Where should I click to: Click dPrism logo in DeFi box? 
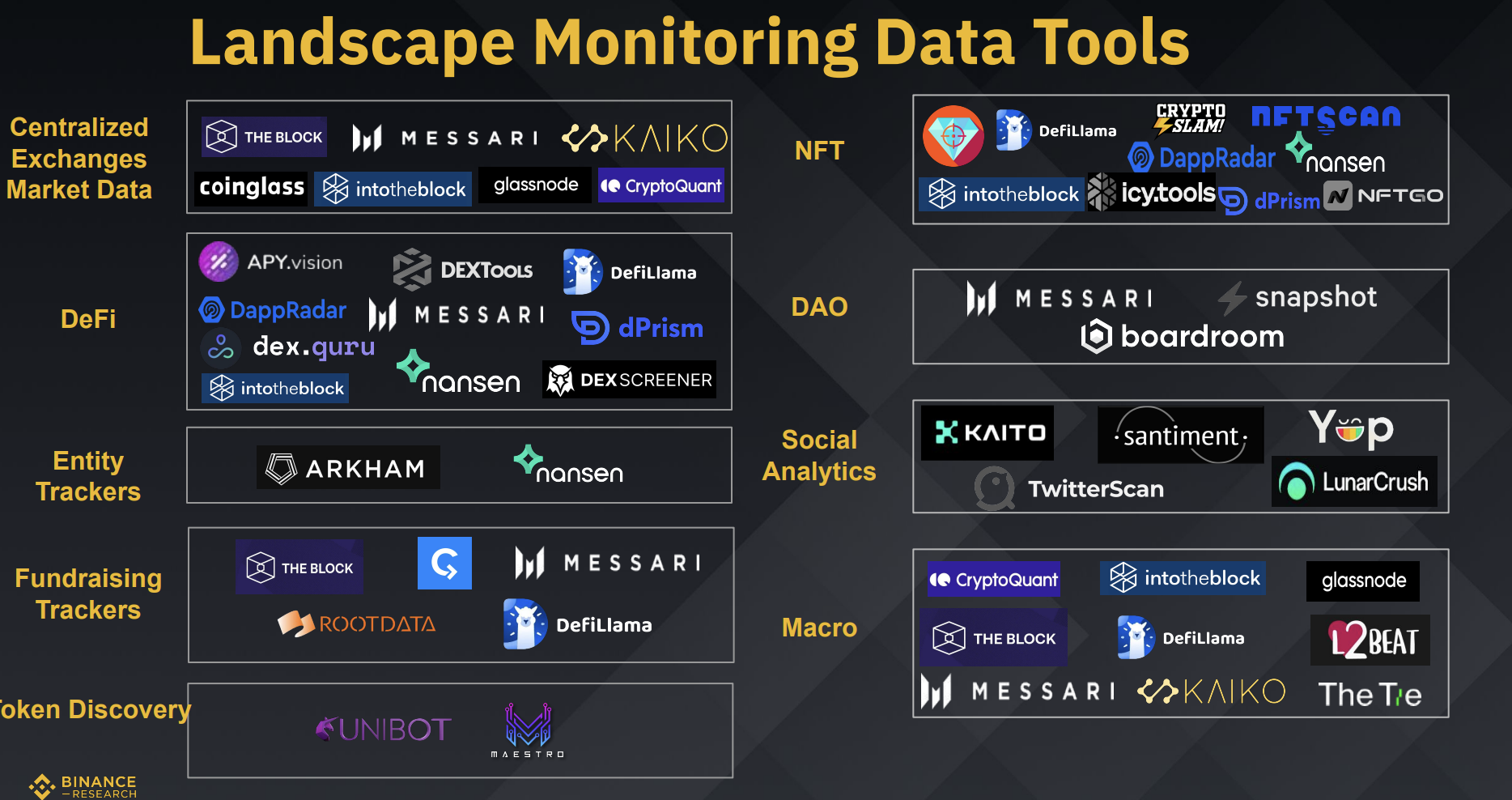(x=638, y=328)
